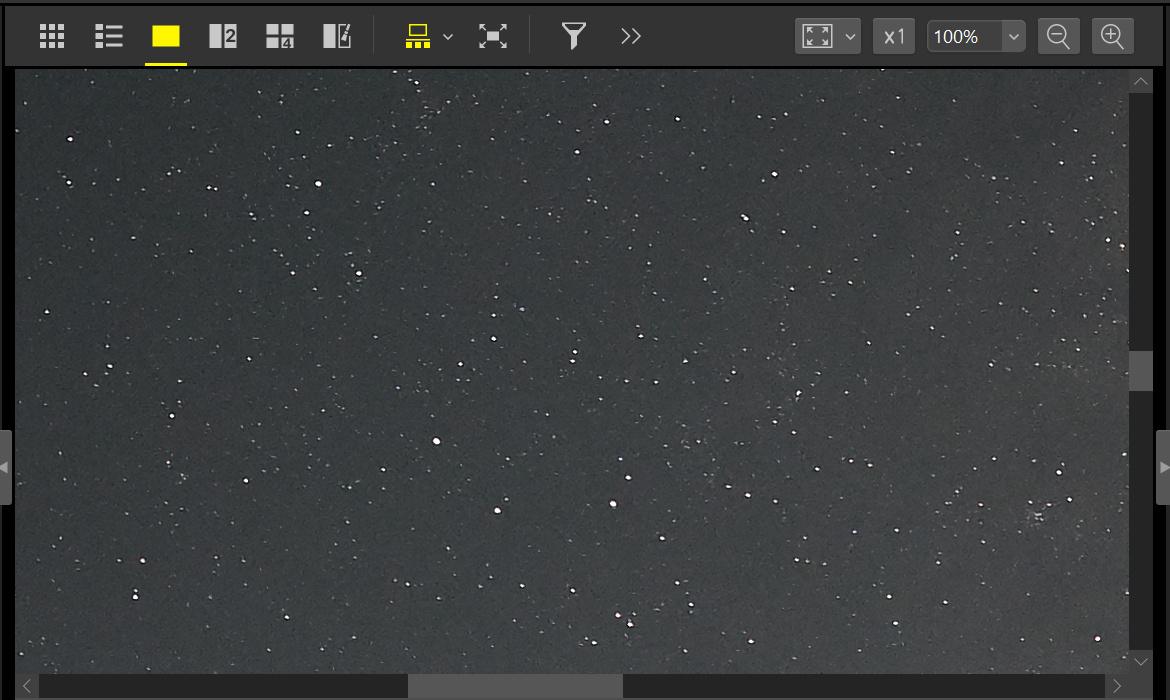The width and height of the screenshot is (1170, 700).
Task: Enter full screen view
Action: [x=493, y=37]
